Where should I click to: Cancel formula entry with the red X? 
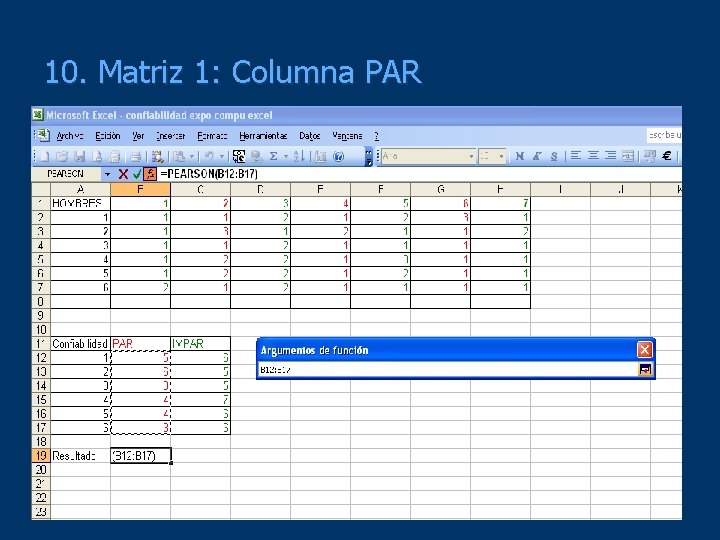[123, 174]
